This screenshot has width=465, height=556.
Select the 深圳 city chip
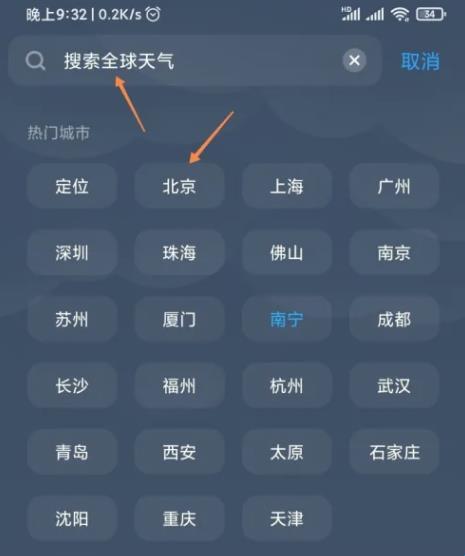72,253
